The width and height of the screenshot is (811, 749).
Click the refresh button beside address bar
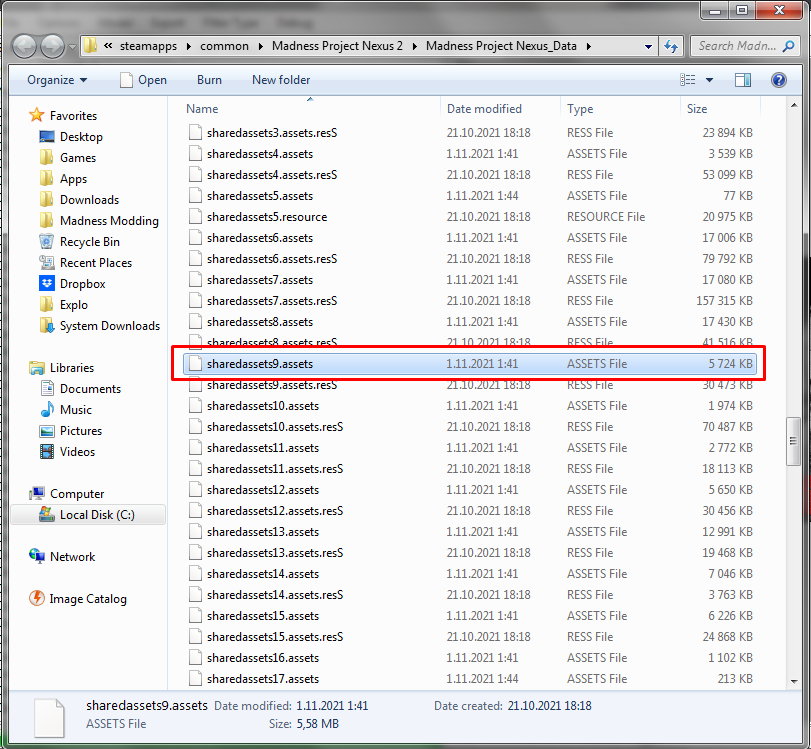pyautogui.click(x=672, y=46)
